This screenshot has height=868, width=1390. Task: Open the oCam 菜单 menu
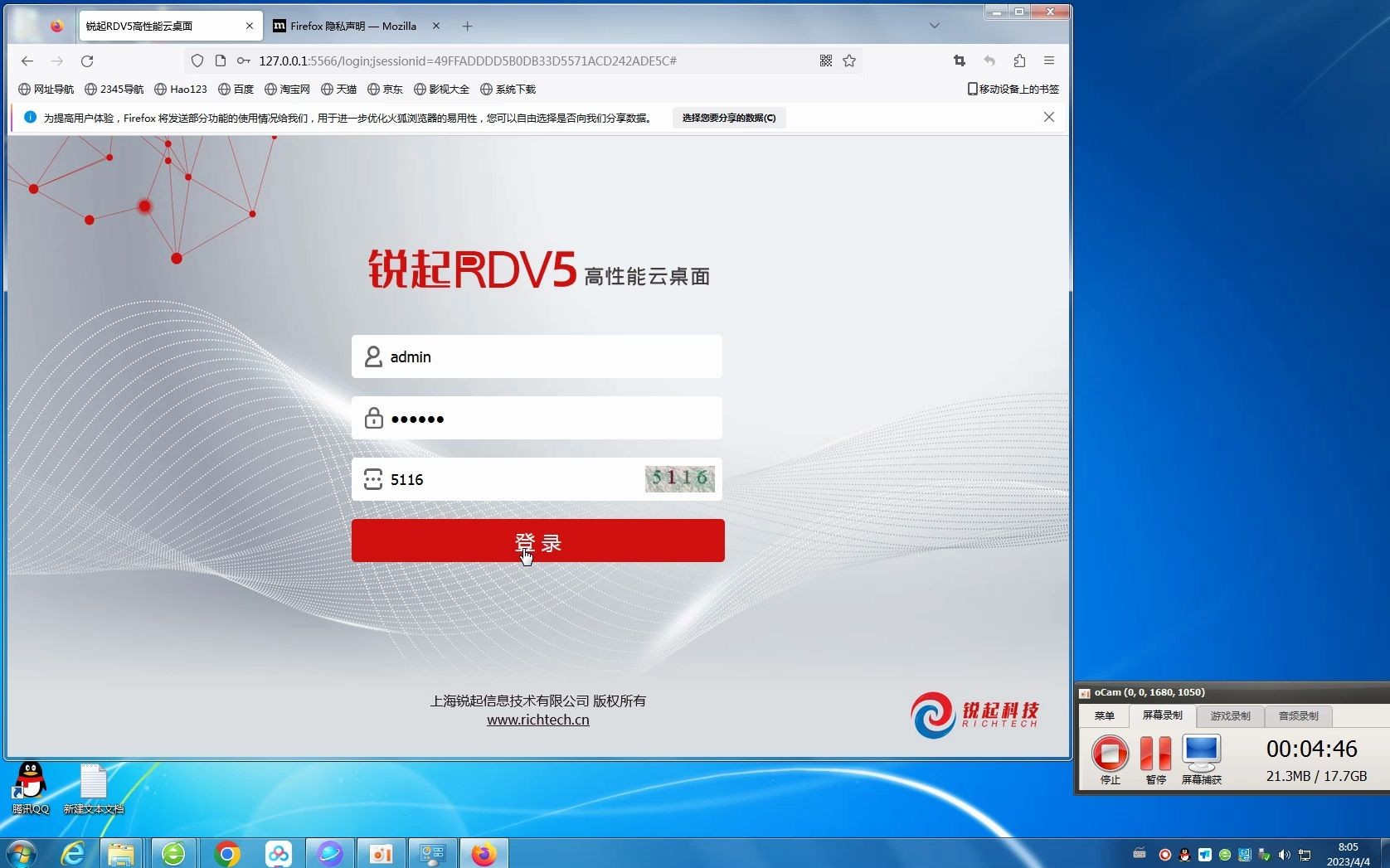pos(1104,715)
